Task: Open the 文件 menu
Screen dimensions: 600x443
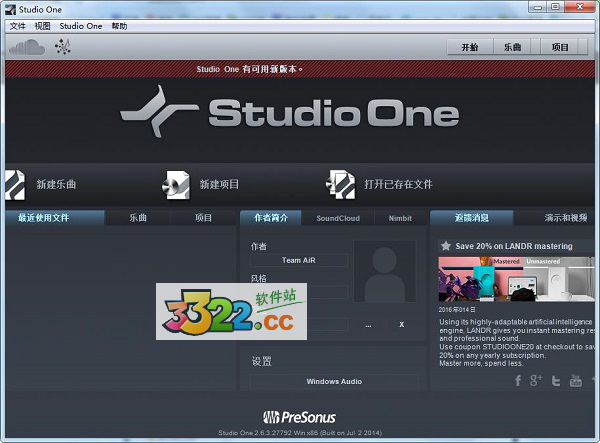Action: (x=18, y=26)
